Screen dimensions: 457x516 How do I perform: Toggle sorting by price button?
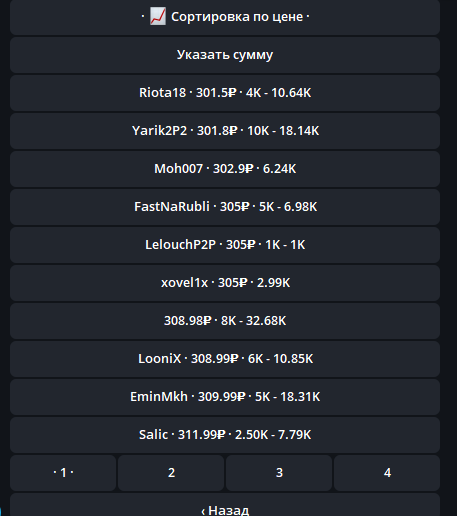pyautogui.click(x=225, y=17)
